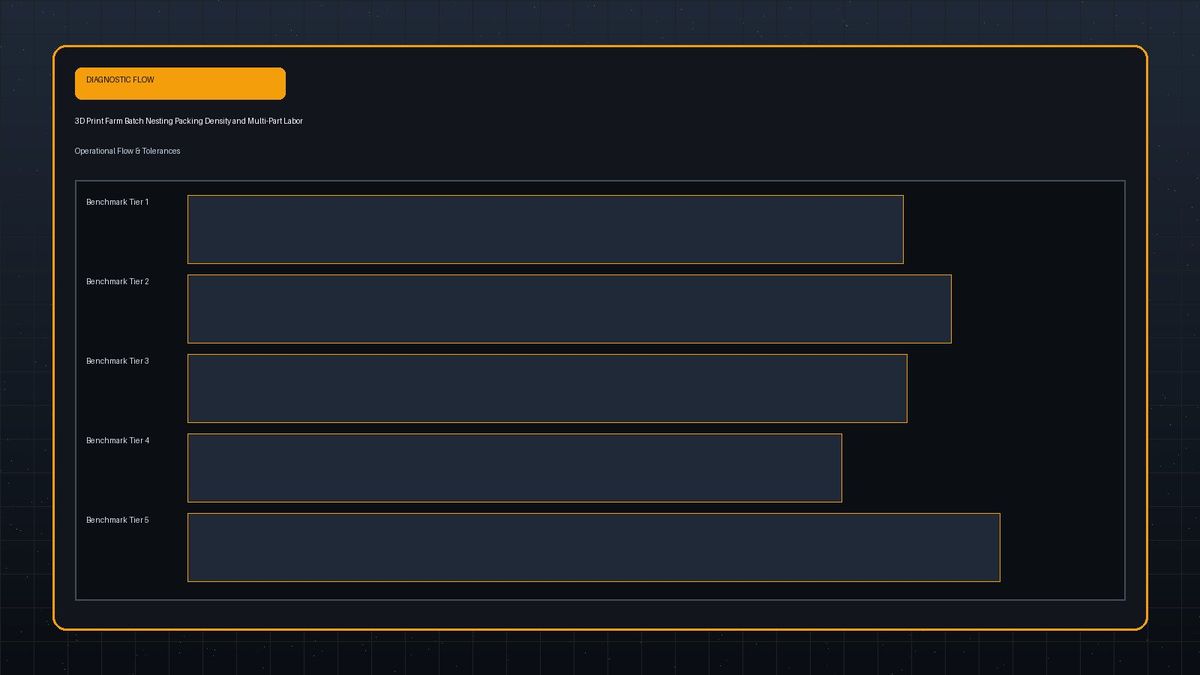Click the orange DIAGNOSTIC FLOW badge
This screenshot has height=675, width=1200.
click(x=180, y=84)
